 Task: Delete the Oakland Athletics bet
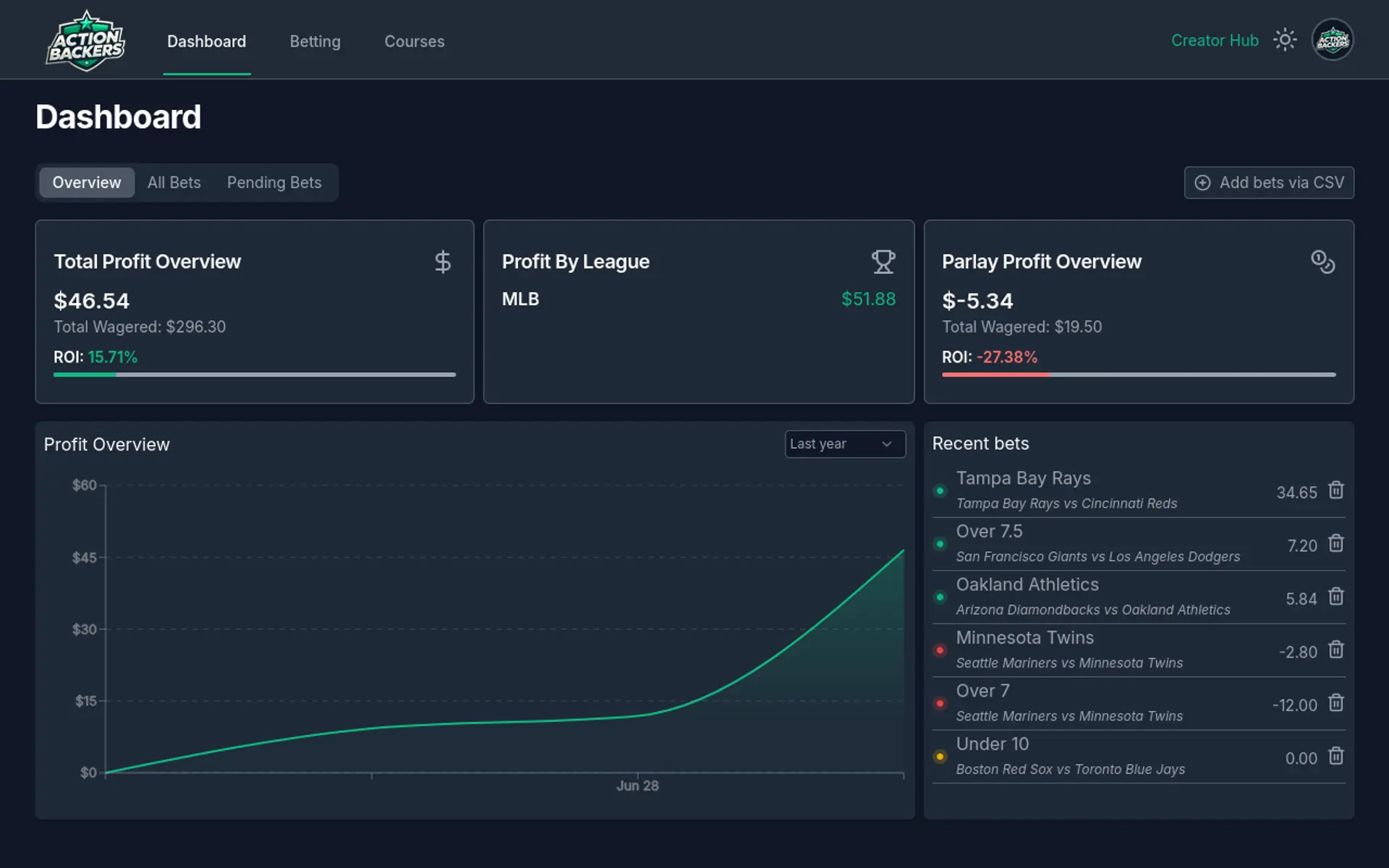click(1336, 597)
